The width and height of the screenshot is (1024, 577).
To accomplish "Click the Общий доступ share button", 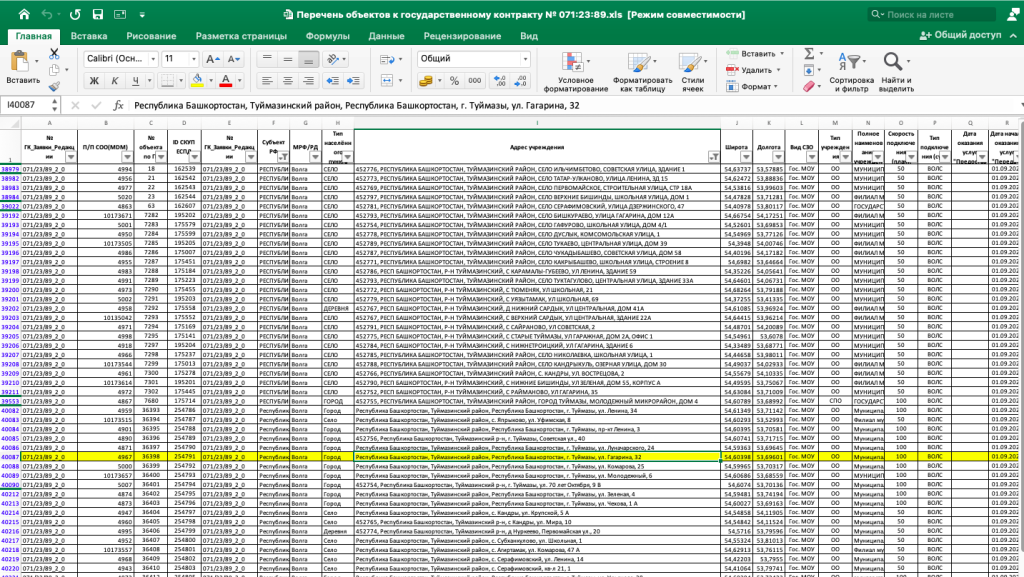I will coord(960,35).
